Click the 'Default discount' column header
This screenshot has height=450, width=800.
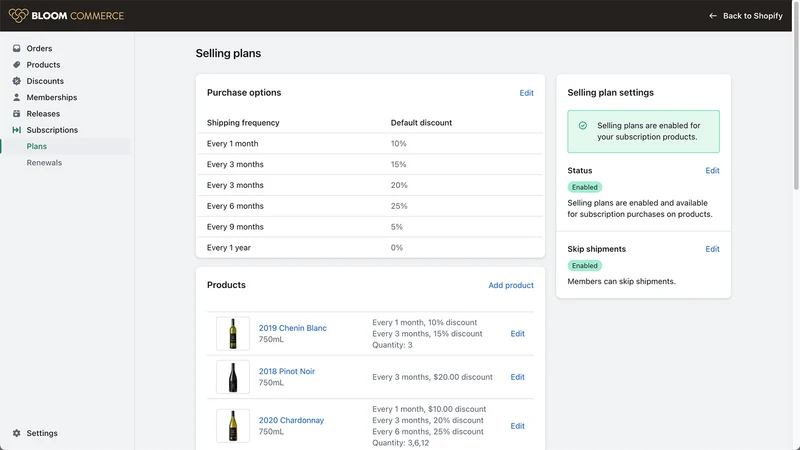point(421,123)
